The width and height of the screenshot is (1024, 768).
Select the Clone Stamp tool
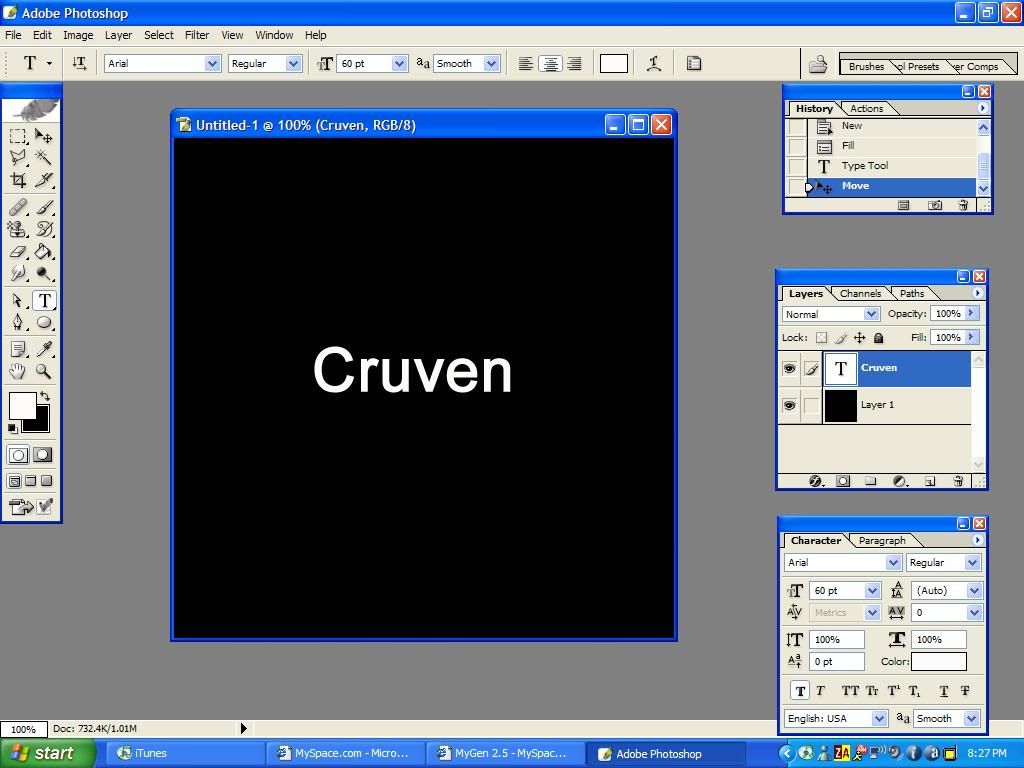click(18, 229)
